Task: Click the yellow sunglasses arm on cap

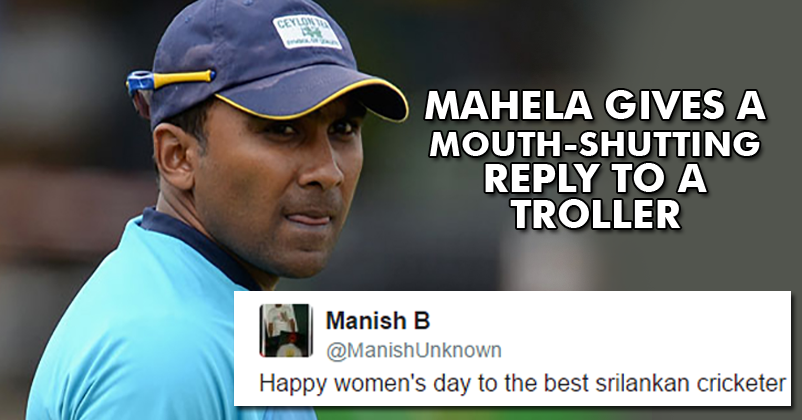Action: tap(170, 79)
